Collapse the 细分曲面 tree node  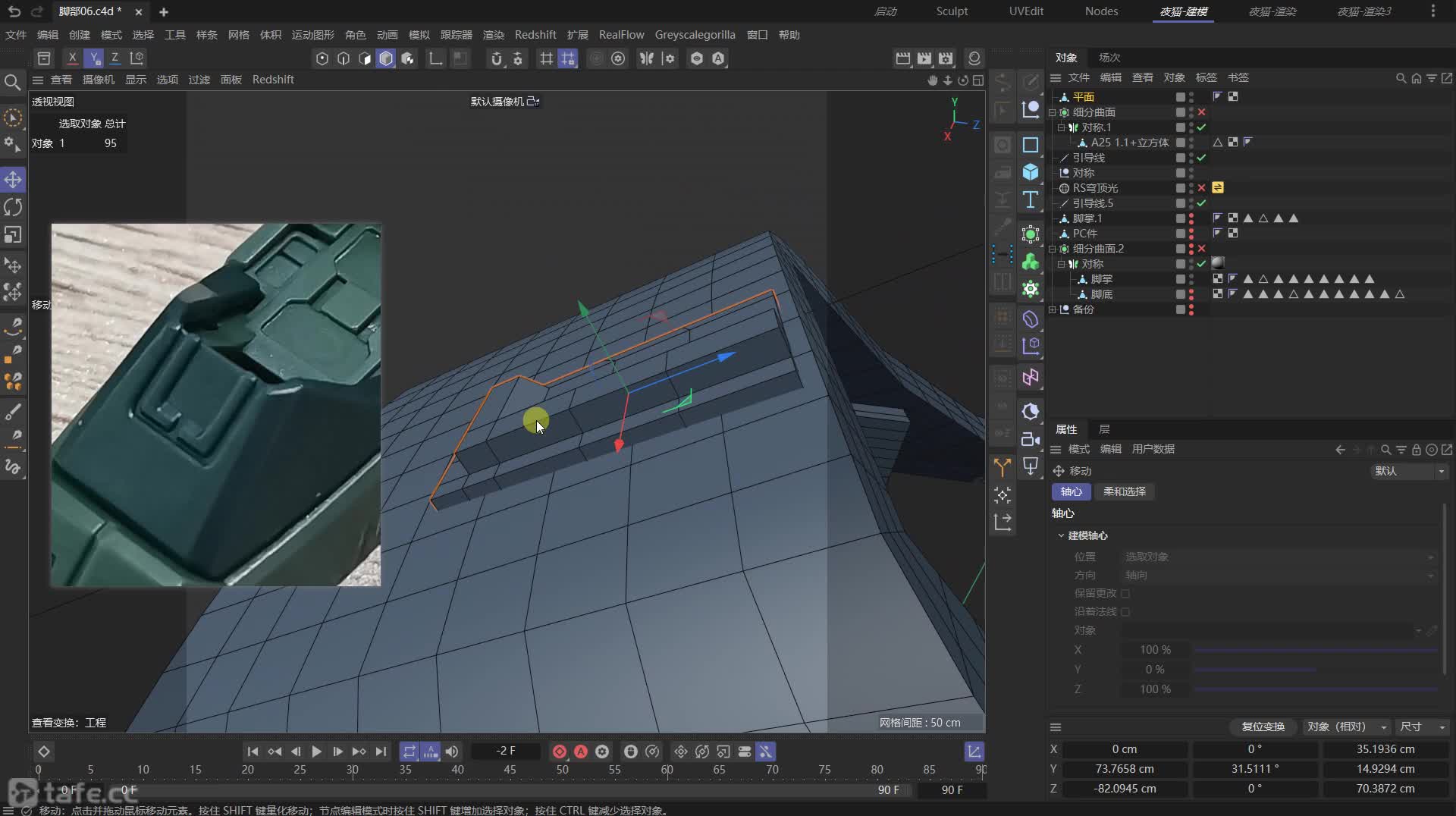point(1053,112)
